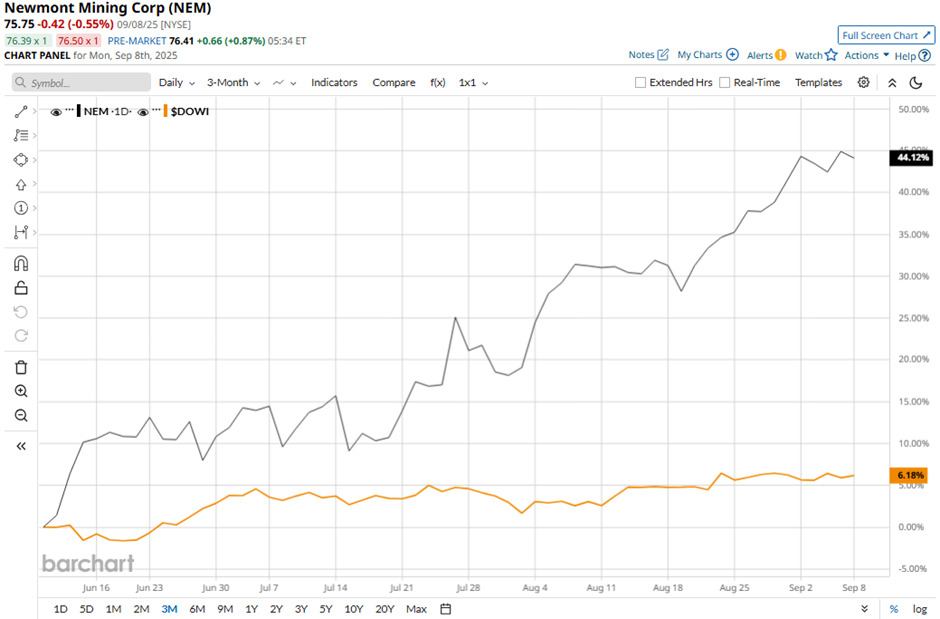Enable the Real-Time checkbox
The width and height of the screenshot is (940, 619).
[x=724, y=83]
